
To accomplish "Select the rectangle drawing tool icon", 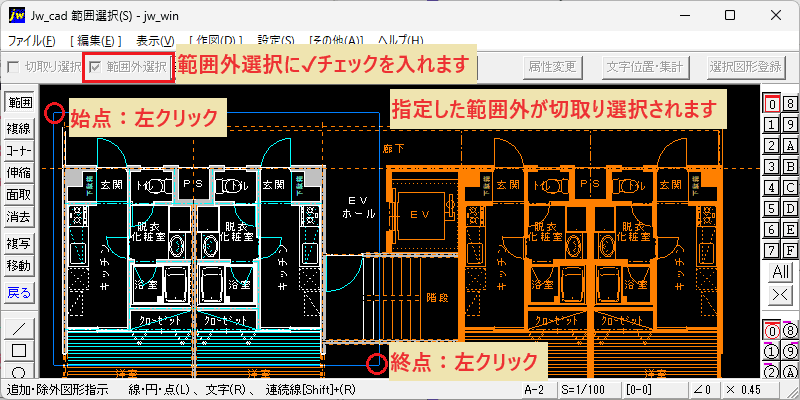I will 19,350.
